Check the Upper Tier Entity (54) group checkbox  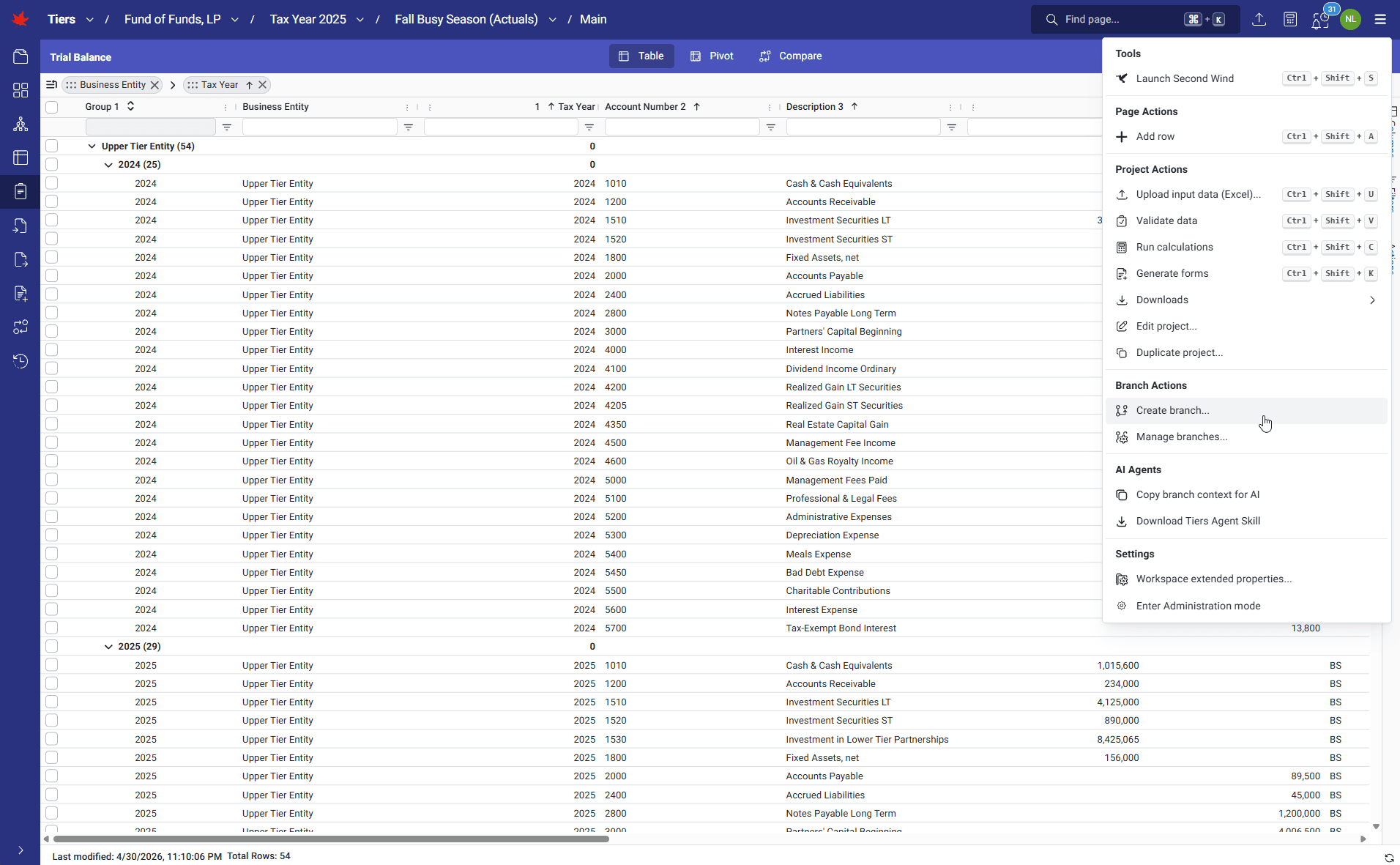tap(51, 146)
